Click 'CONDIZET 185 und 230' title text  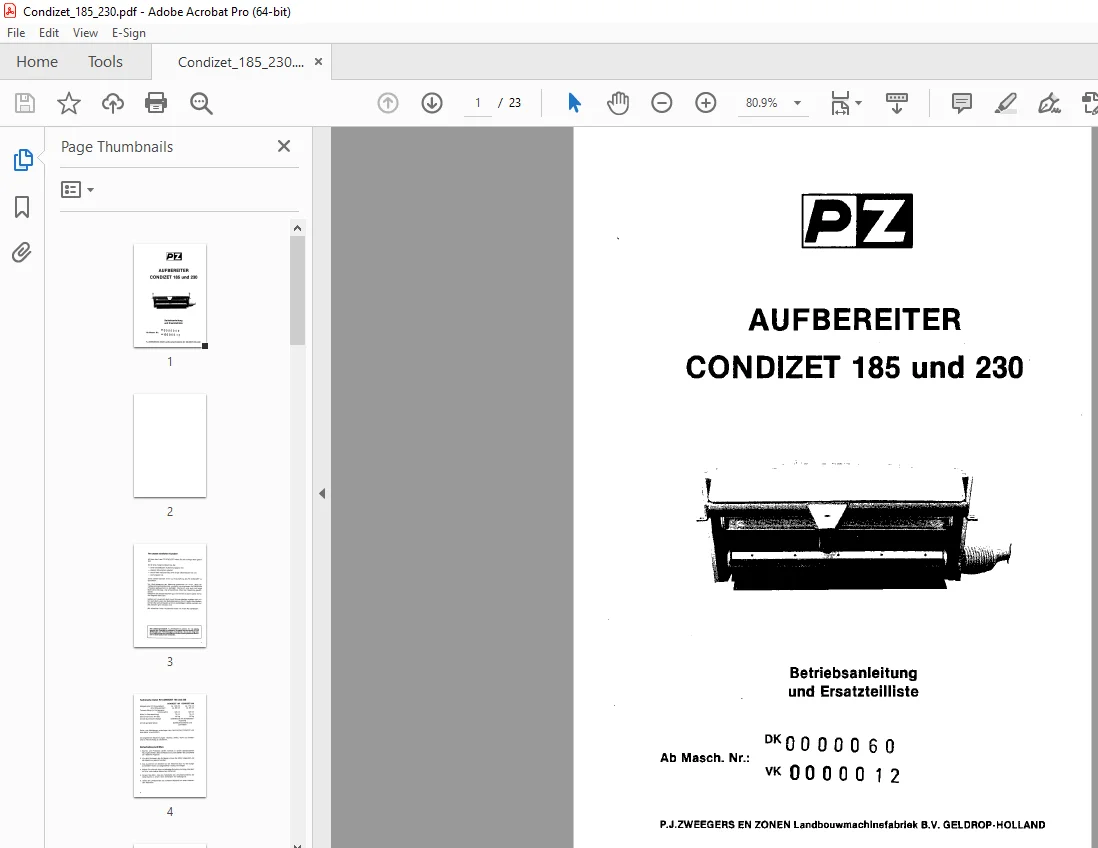point(854,368)
